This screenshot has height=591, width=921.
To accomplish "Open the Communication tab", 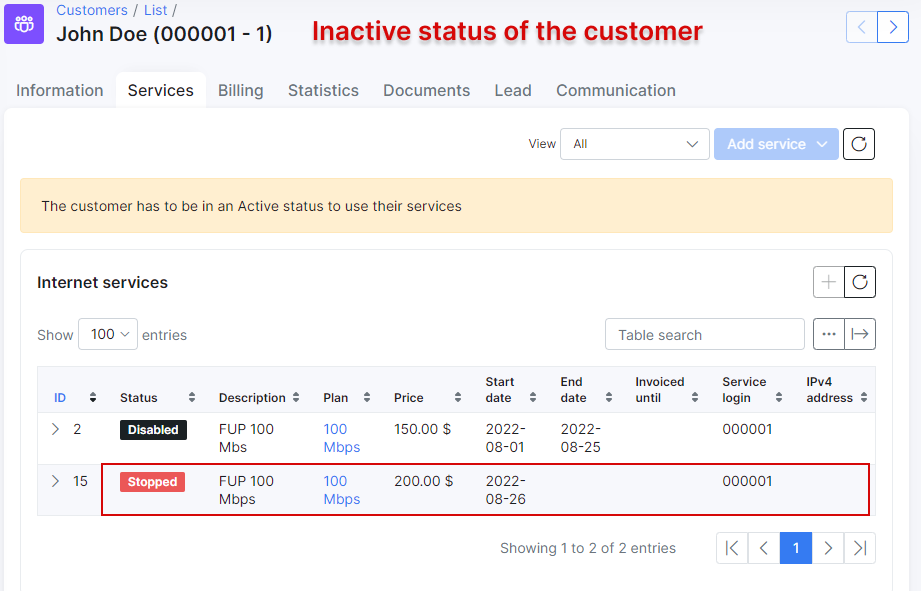I will [x=615, y=90].
